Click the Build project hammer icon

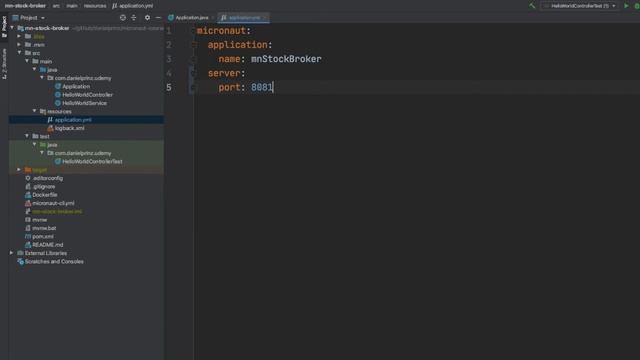(532, 6)
